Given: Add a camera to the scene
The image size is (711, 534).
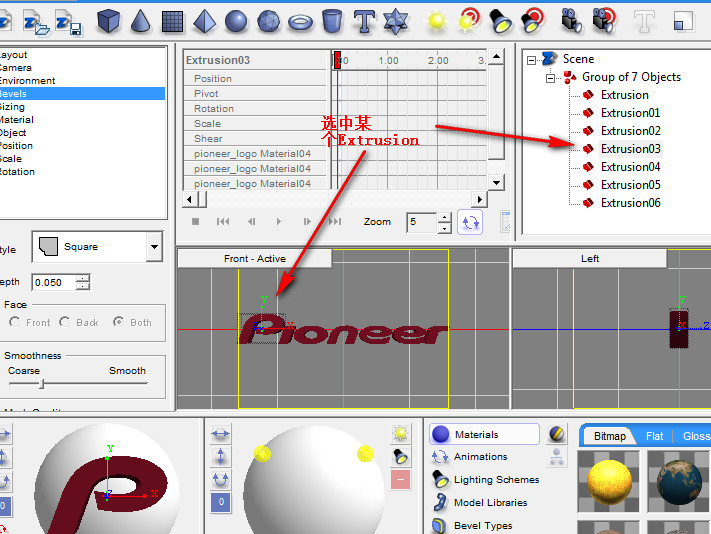Looking at the screenshot, I should click(x=571, y=21).
